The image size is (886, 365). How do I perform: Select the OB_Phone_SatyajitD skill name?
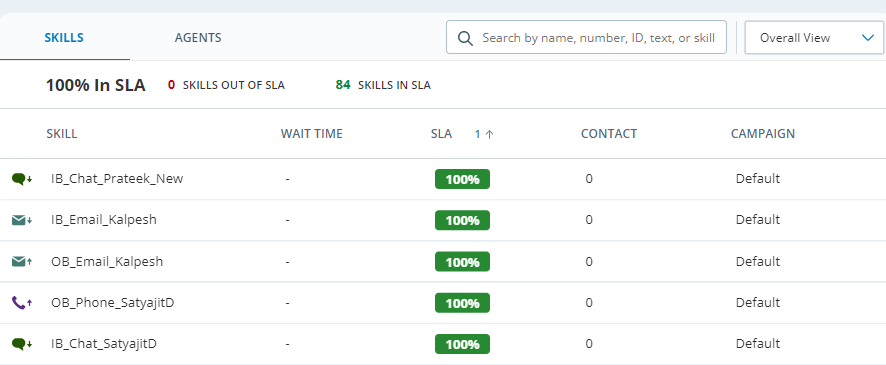[112, 303]
